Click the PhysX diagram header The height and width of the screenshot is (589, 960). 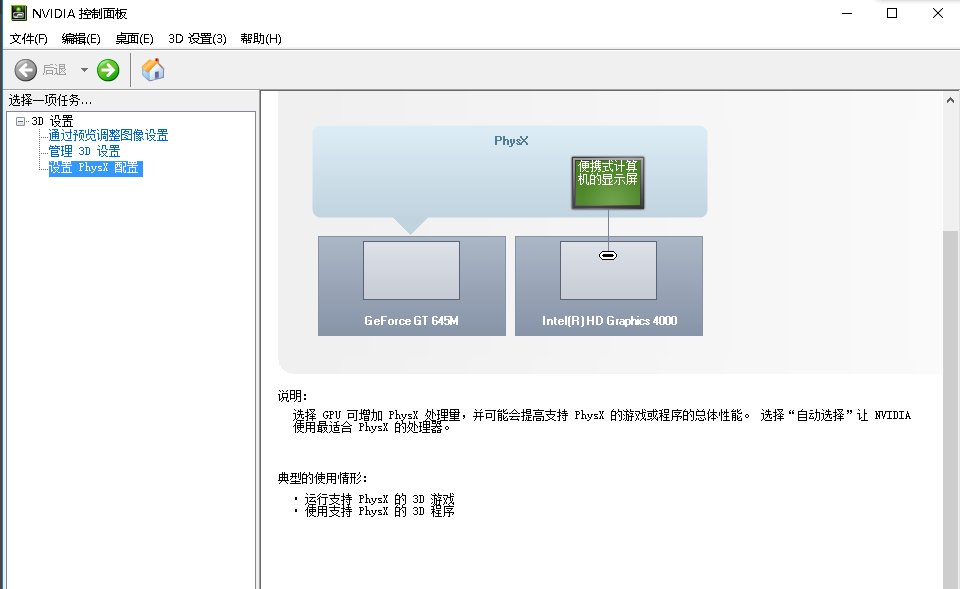510,140
